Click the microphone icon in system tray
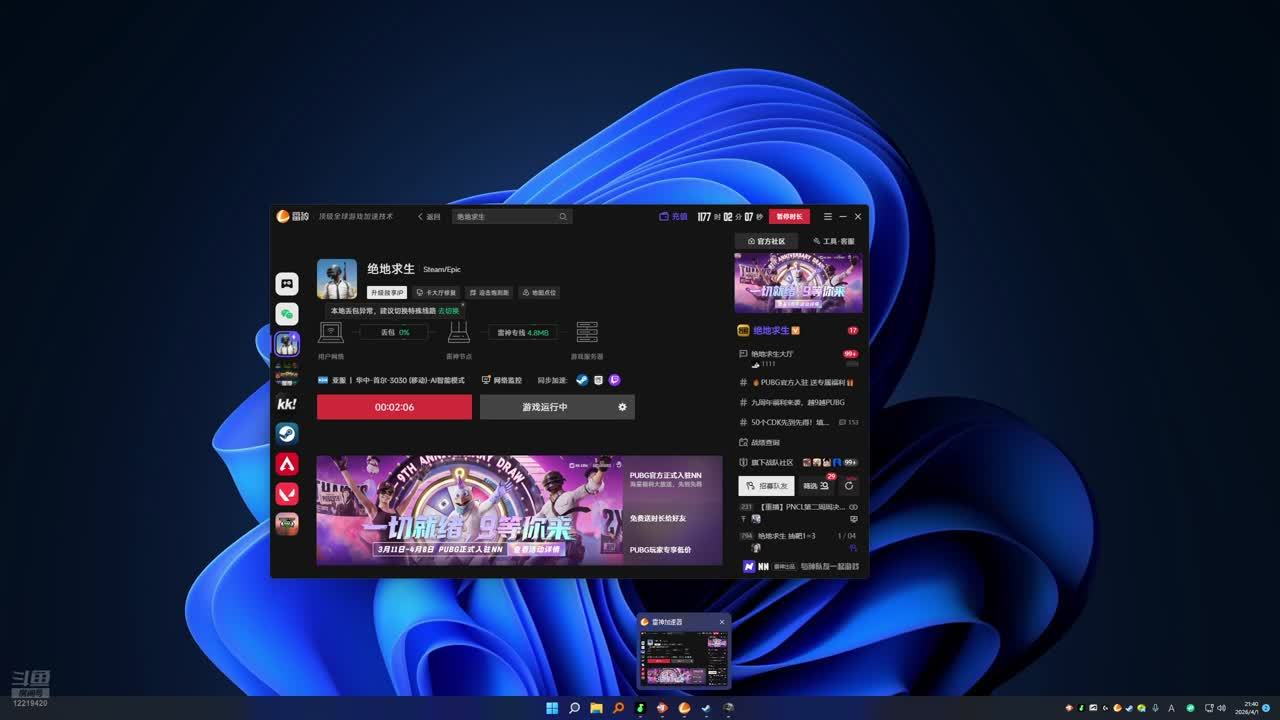Image resolution: width=1280 pixels, height=720 pixels. [x=1155, y=708]
